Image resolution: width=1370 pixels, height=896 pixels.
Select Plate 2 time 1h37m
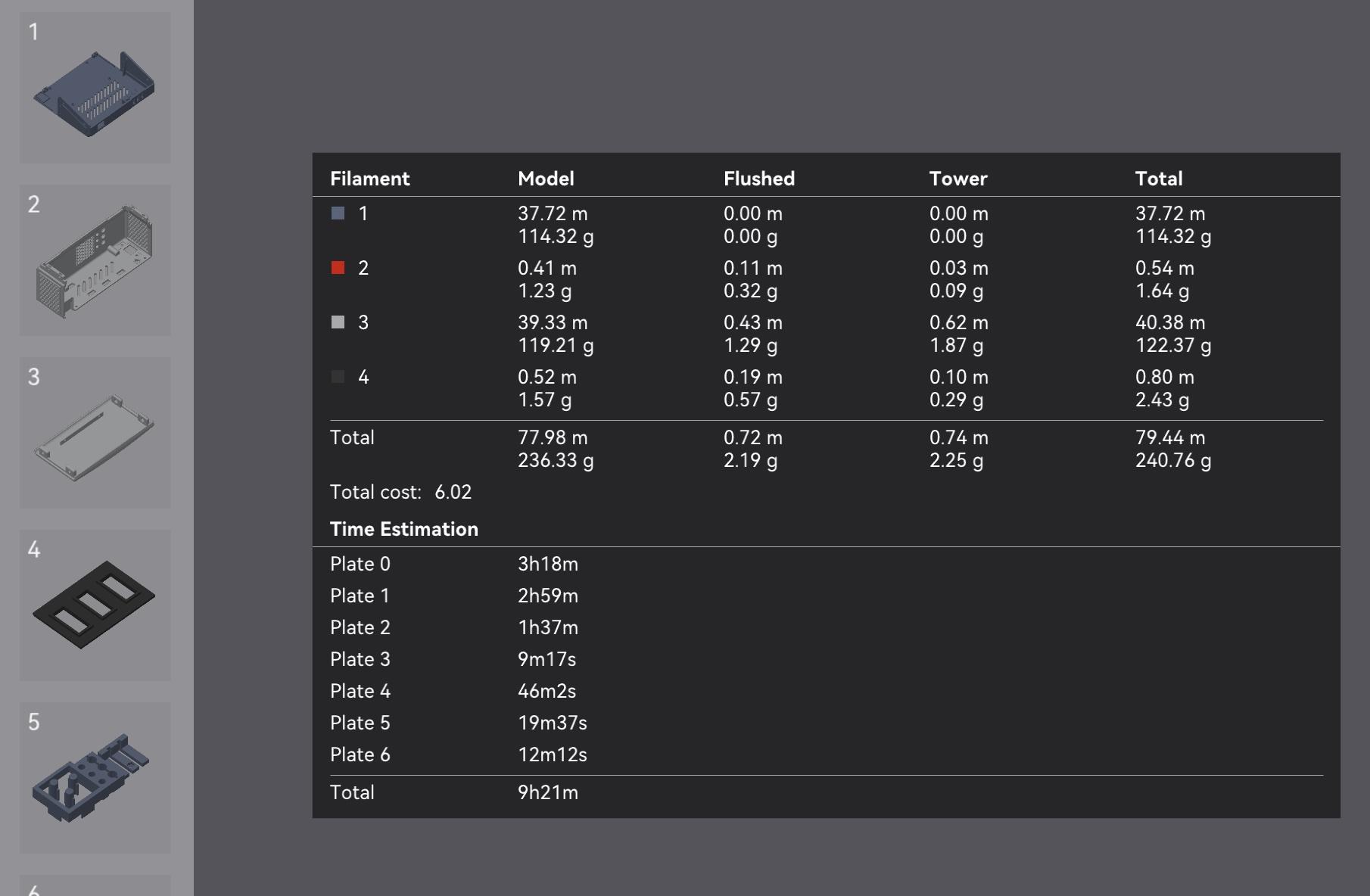click(548, 627)
